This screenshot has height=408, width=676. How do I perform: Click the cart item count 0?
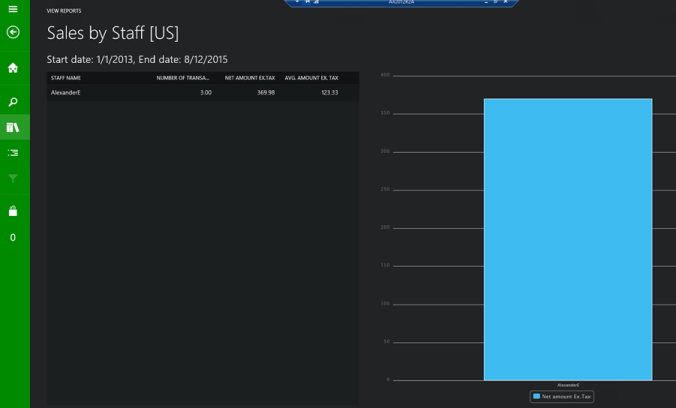point(13,238)
